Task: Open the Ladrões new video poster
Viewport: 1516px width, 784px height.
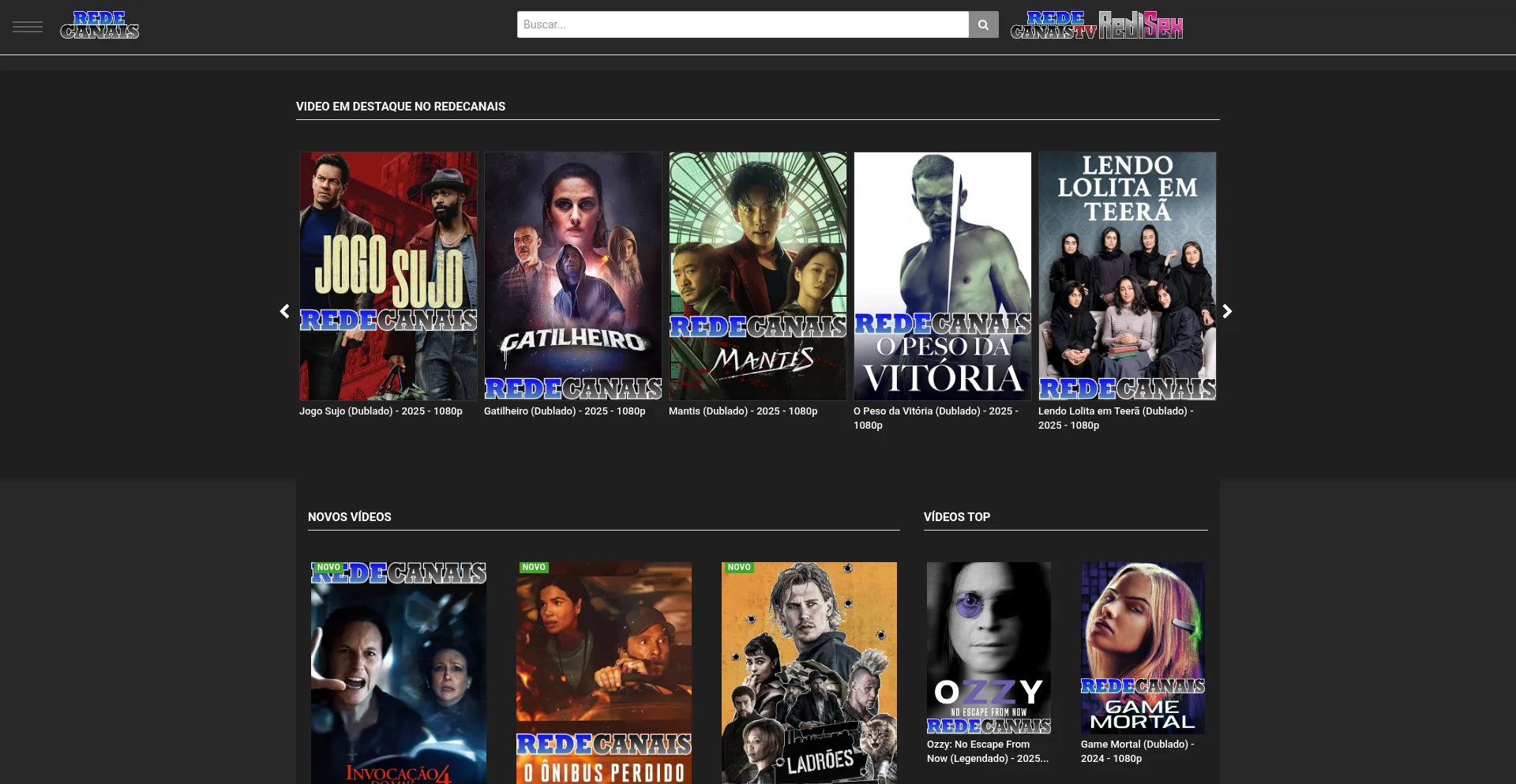Action: point(809,671)
